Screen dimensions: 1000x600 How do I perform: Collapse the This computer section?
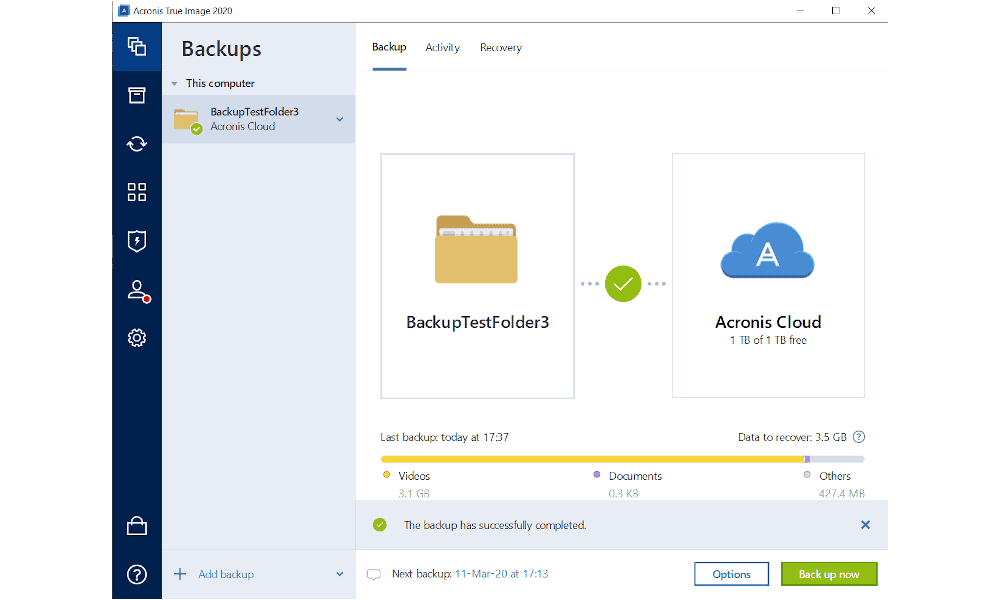(175, 83)
